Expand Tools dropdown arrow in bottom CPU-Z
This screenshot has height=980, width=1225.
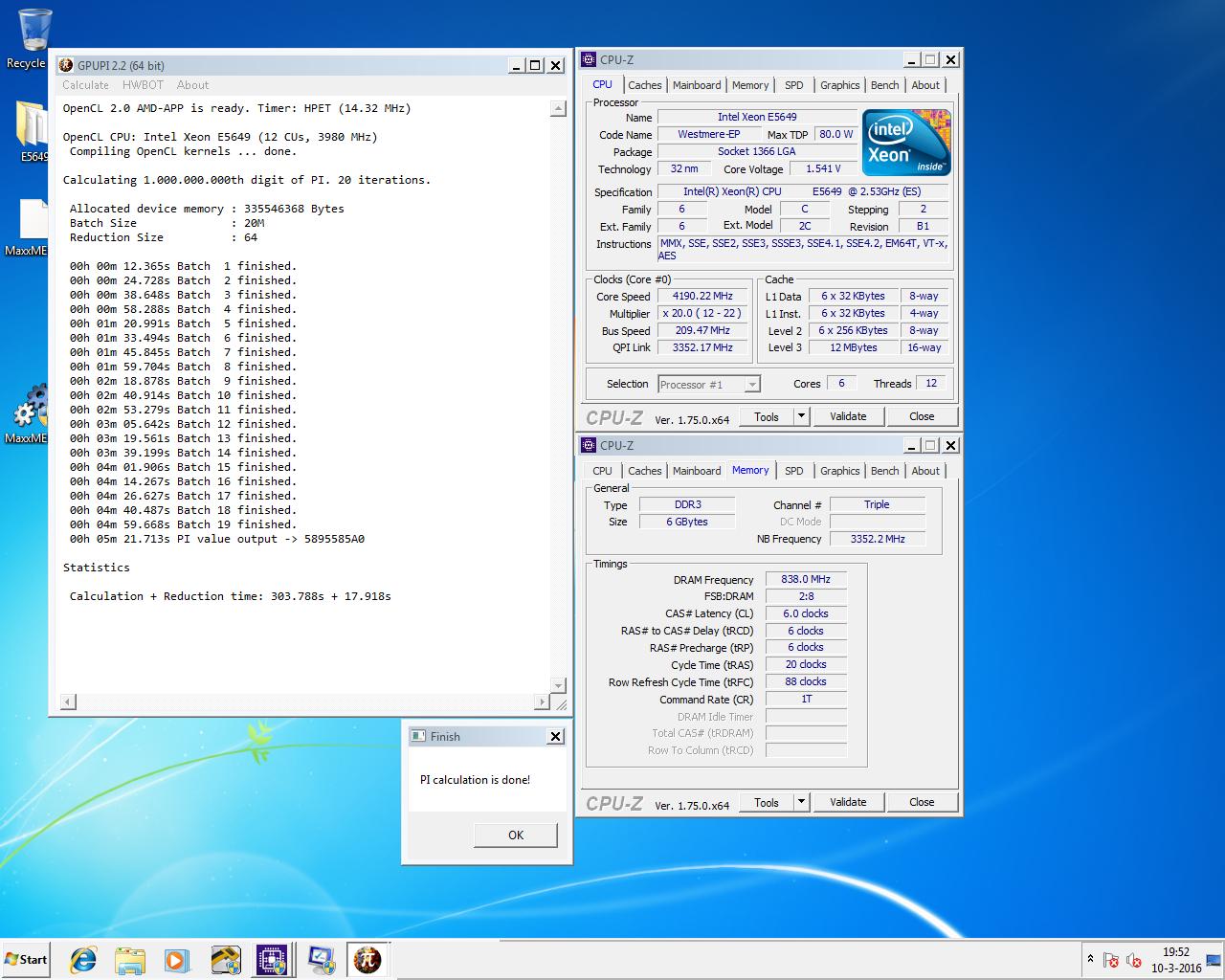tap(802, 802)
